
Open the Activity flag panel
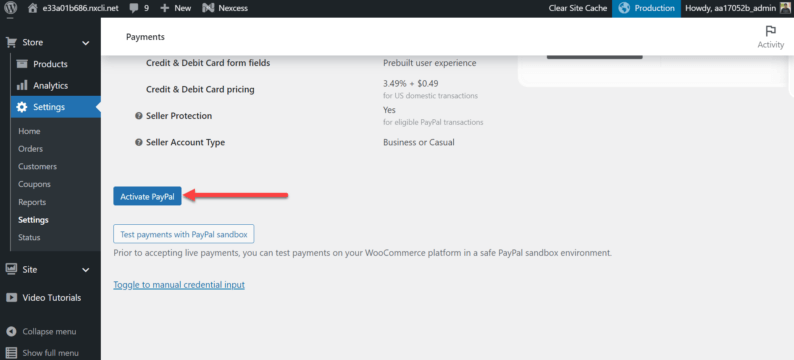pos(771,37)
